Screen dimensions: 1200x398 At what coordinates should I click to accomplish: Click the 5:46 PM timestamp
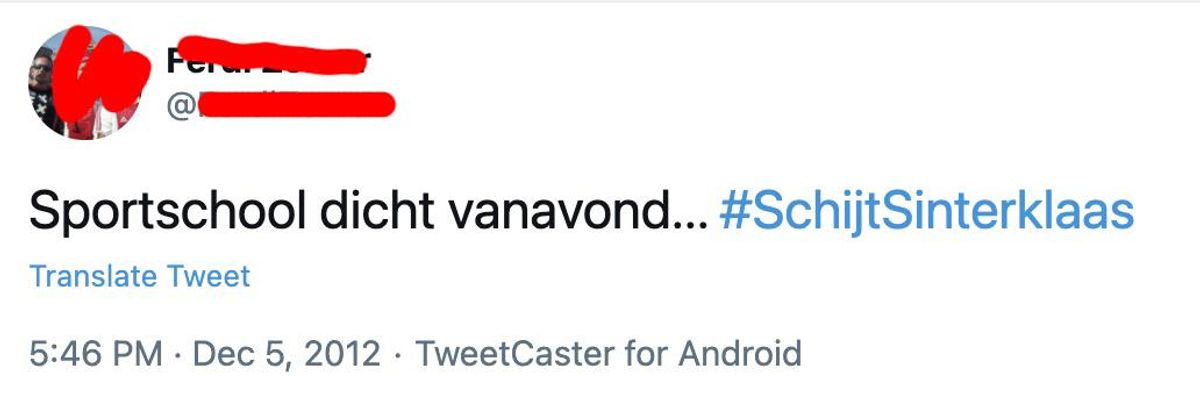(x=95, y=353)
